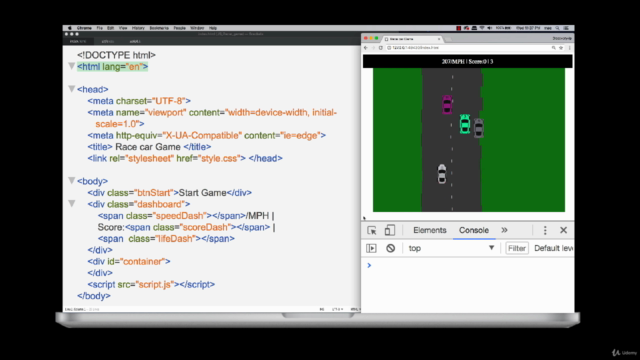
Task: Show more DevTools tabs with the chevron
Action: click(x=504, y=230)
